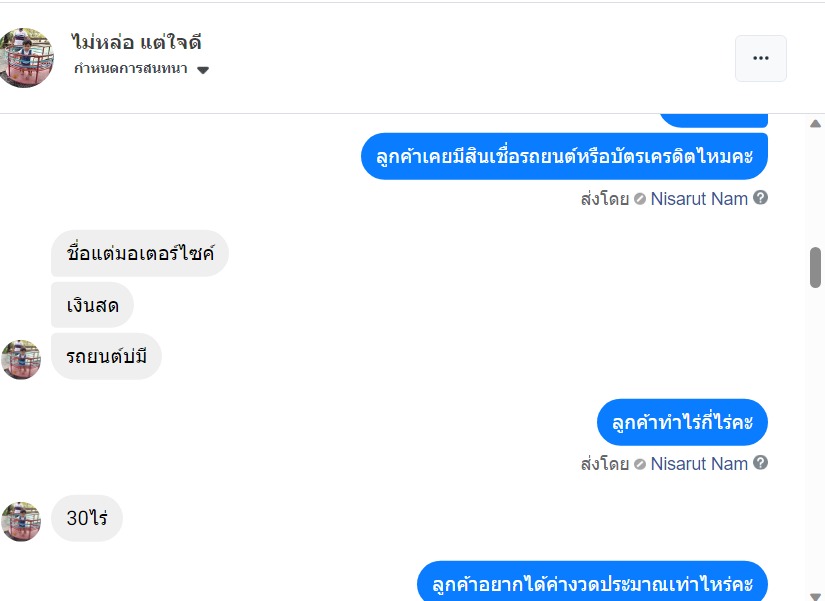Click the small icon before the lower Nisarut Nam
825x601 pixels.
(x=640, y=464)
